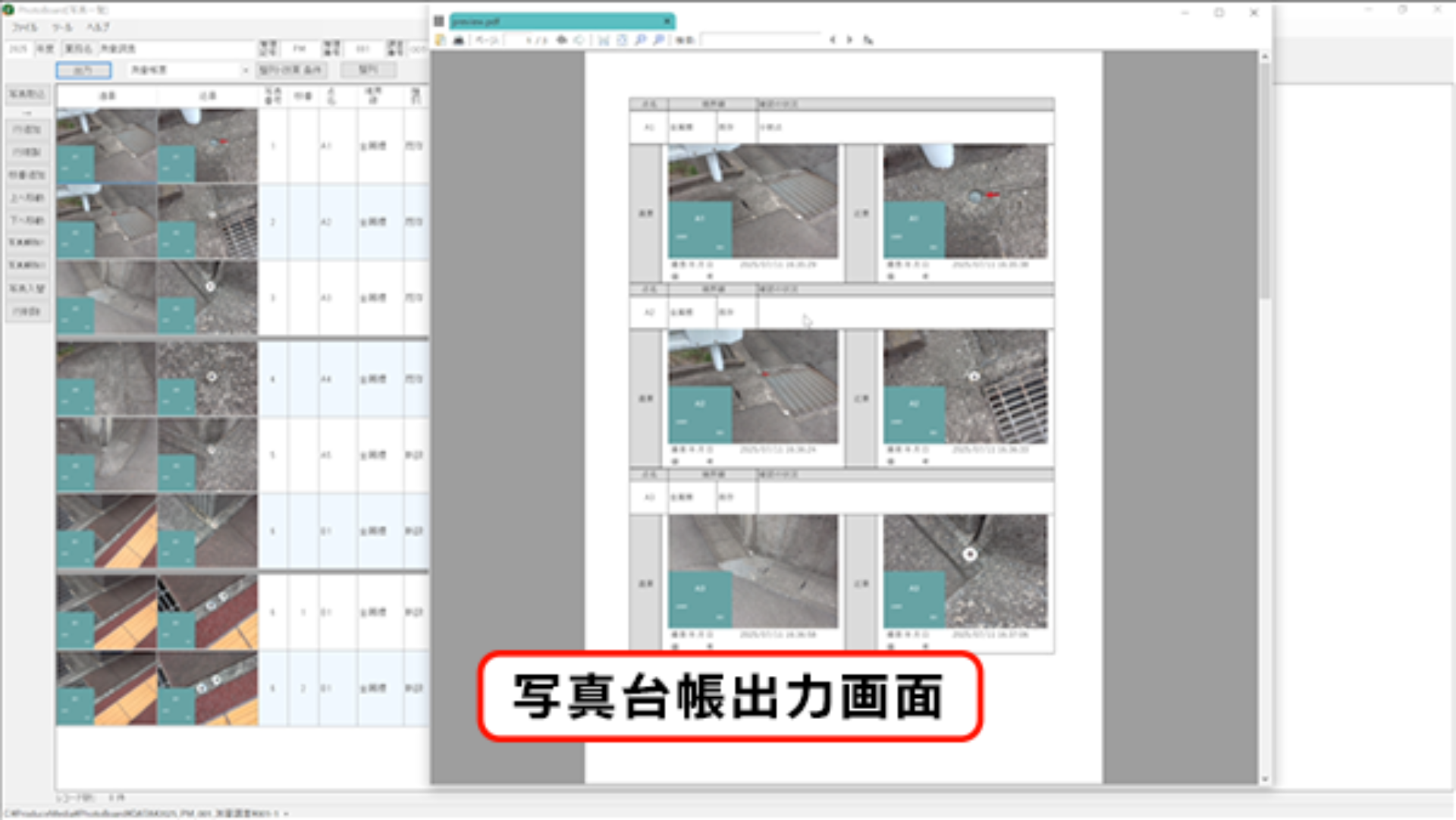Click photo number 3 cell in the table
1456x820 pixels.
[x=273, y=298]
